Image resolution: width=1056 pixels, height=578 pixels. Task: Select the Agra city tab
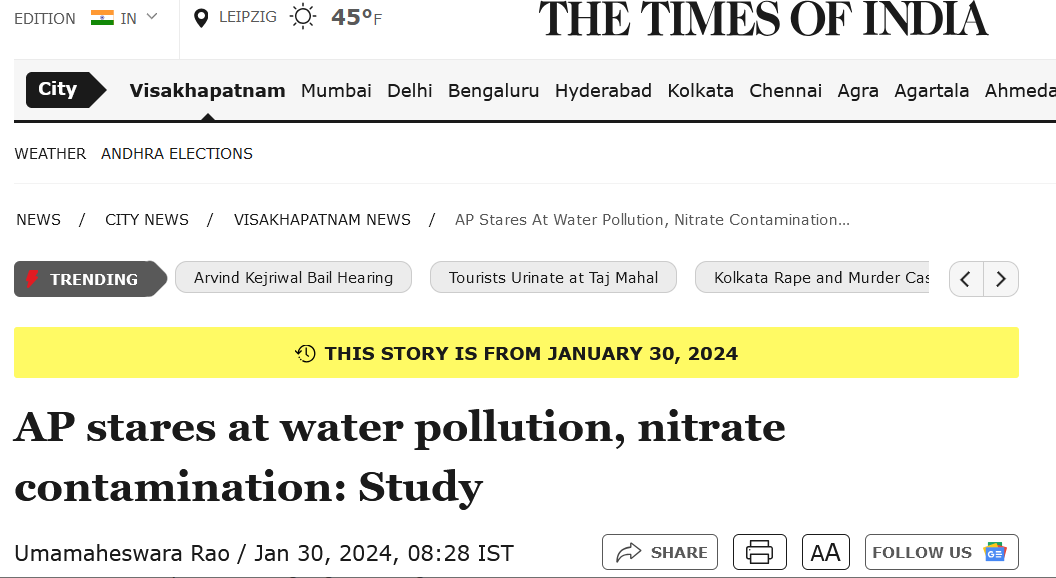(858, 92)
